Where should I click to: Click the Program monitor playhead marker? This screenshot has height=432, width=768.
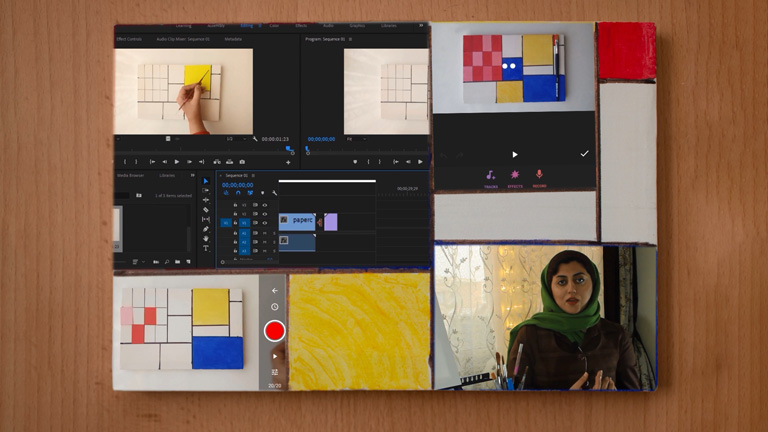pos(308,150)
